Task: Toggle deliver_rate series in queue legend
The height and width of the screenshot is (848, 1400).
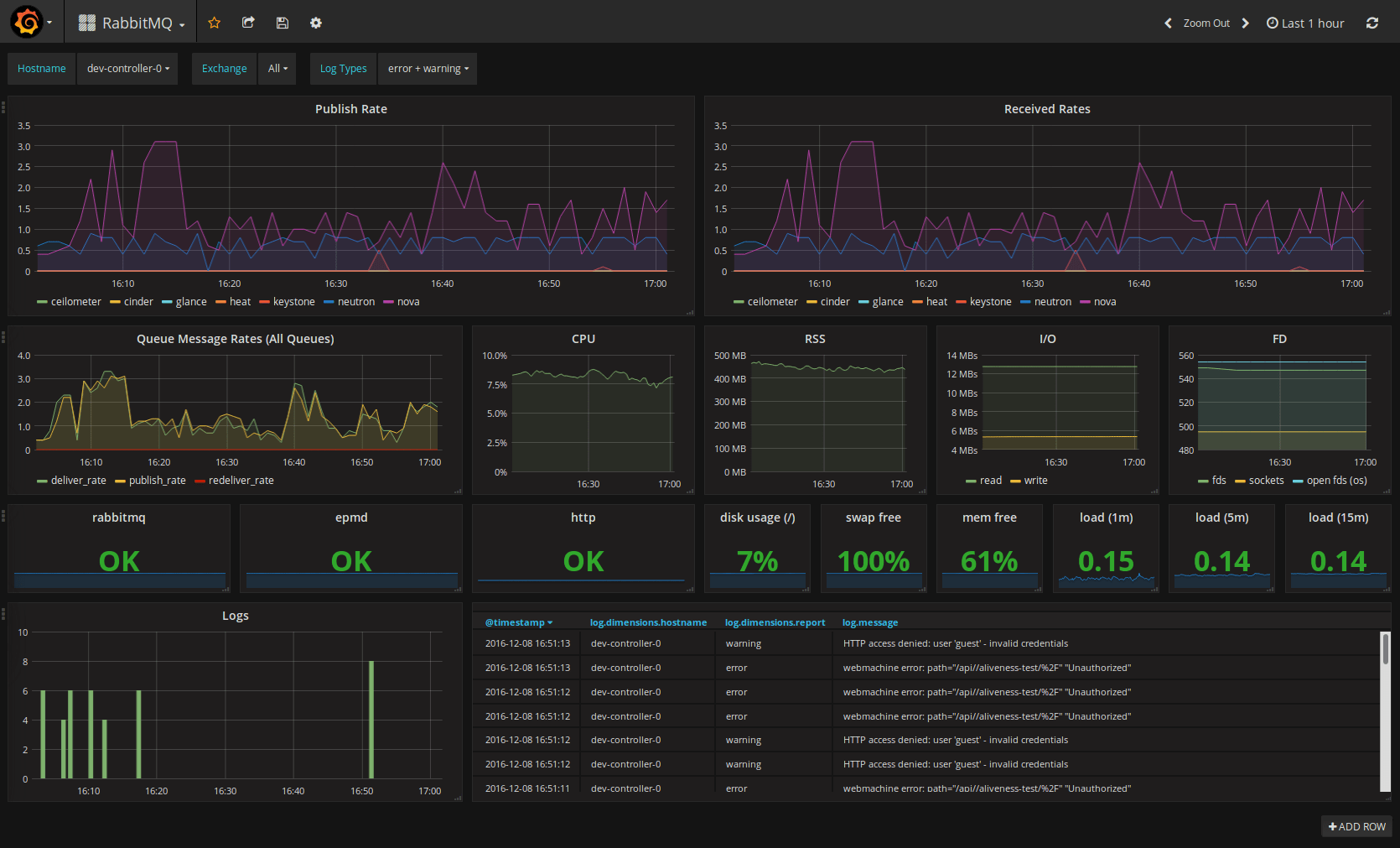Action: (x=78, y=481)
